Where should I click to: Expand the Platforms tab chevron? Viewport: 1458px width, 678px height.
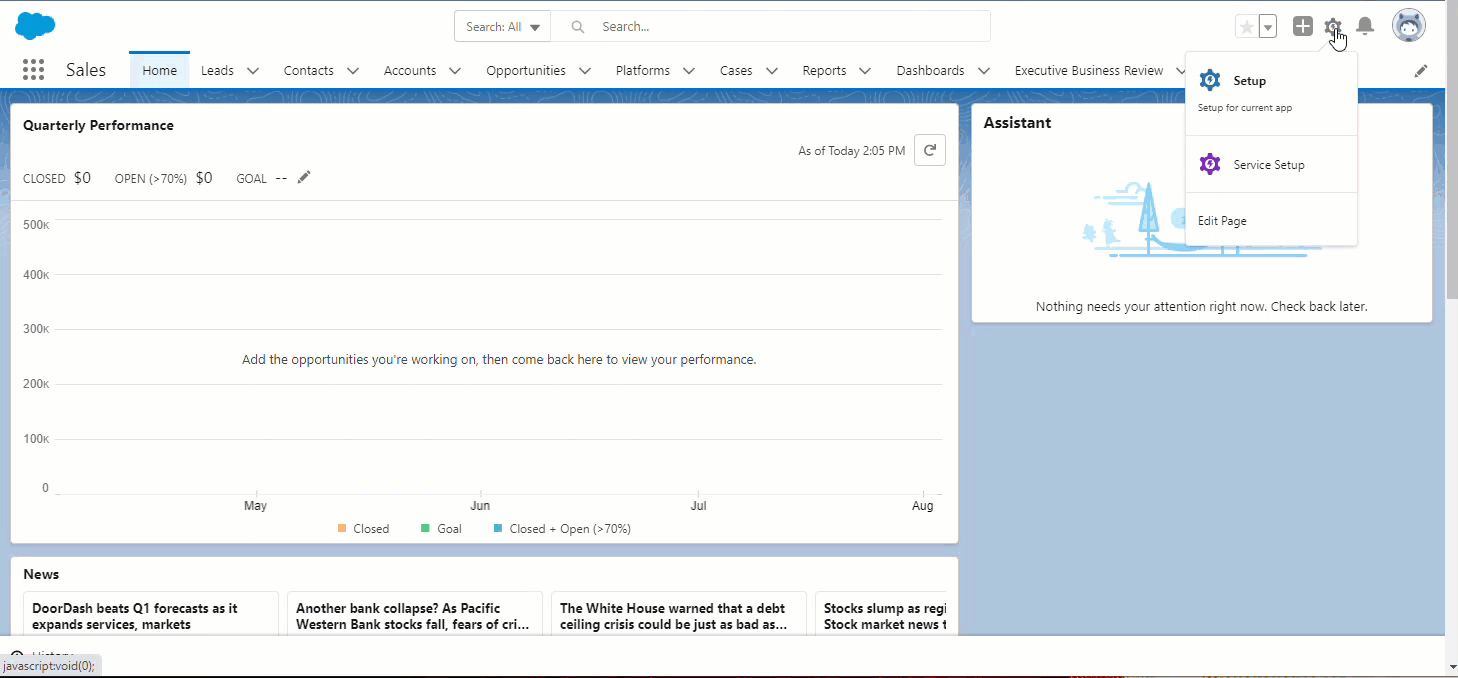pyautogui.click(x=689, y=71)
